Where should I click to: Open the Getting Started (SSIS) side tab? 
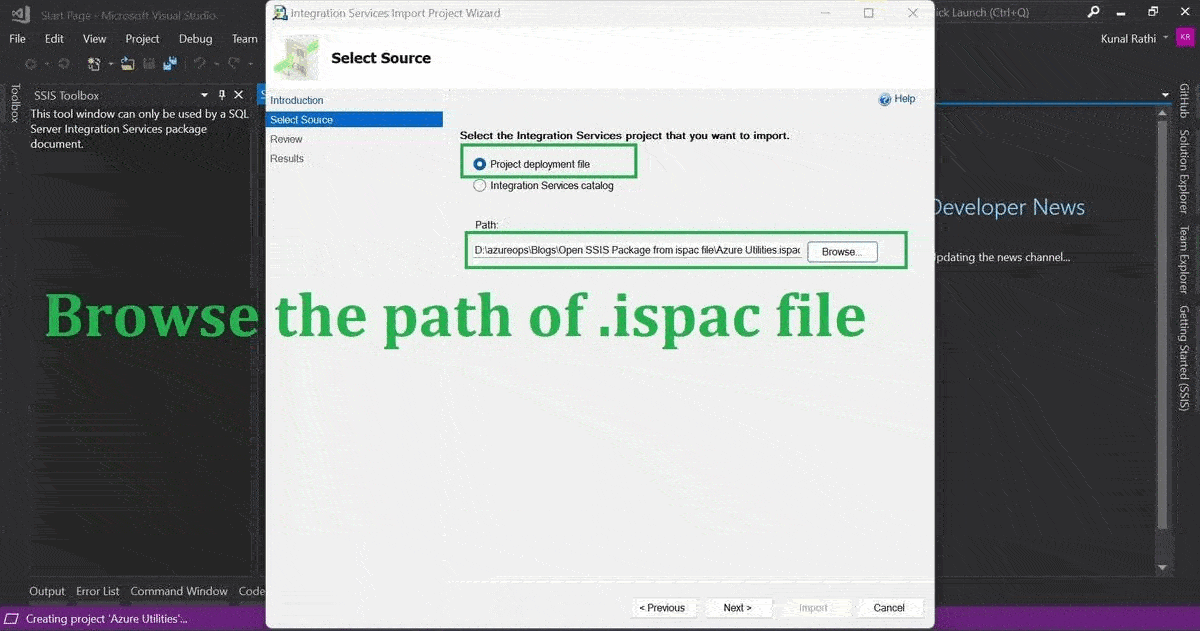1184,358
